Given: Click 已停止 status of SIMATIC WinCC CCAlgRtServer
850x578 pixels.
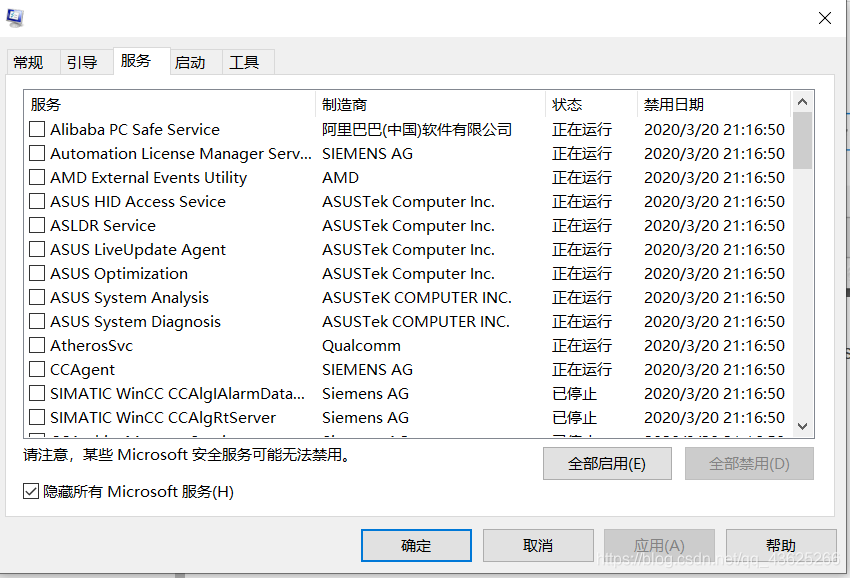Looking at the screenshot, I should pyautogui.click(x=575, y=418).
